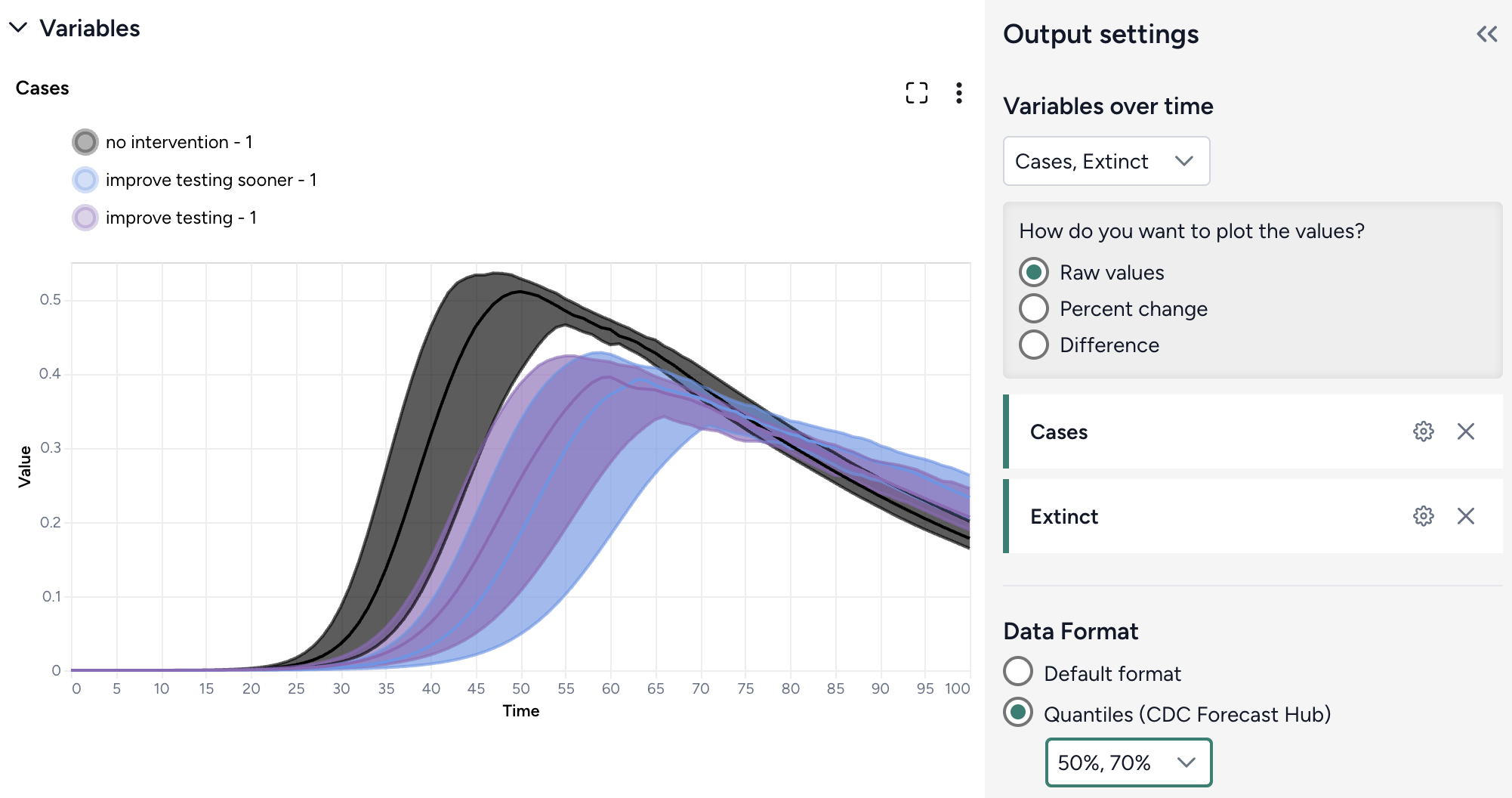Select the Raw values option

[1033, 272]
